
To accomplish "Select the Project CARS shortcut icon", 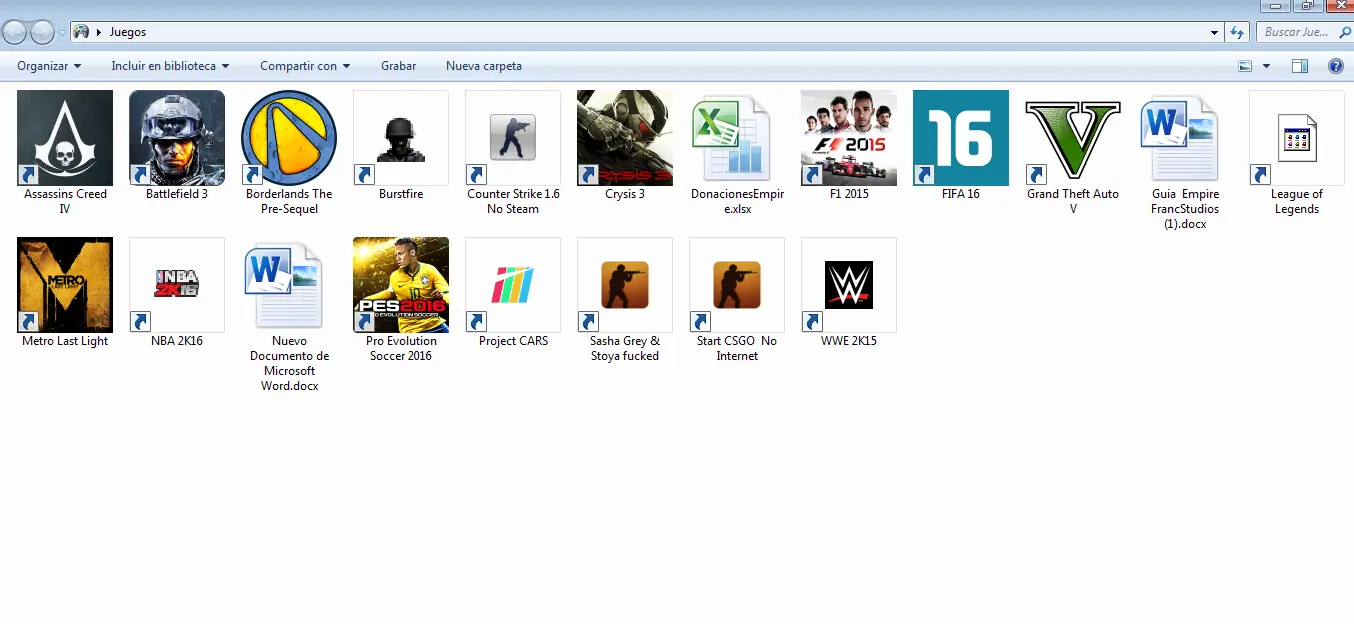I will tap(513, 285).
